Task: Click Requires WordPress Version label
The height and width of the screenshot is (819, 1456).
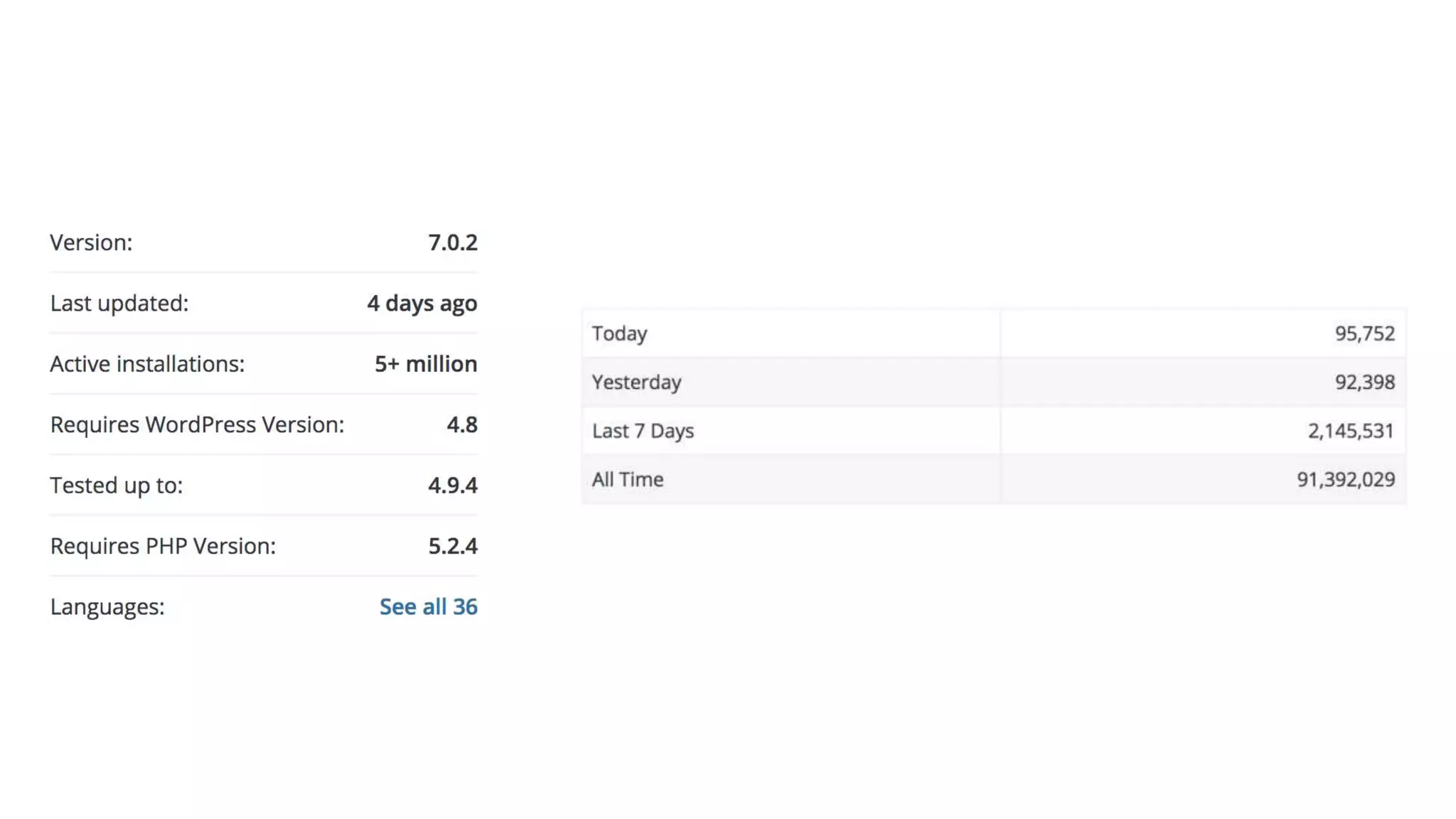Action: tap(197, 424)
